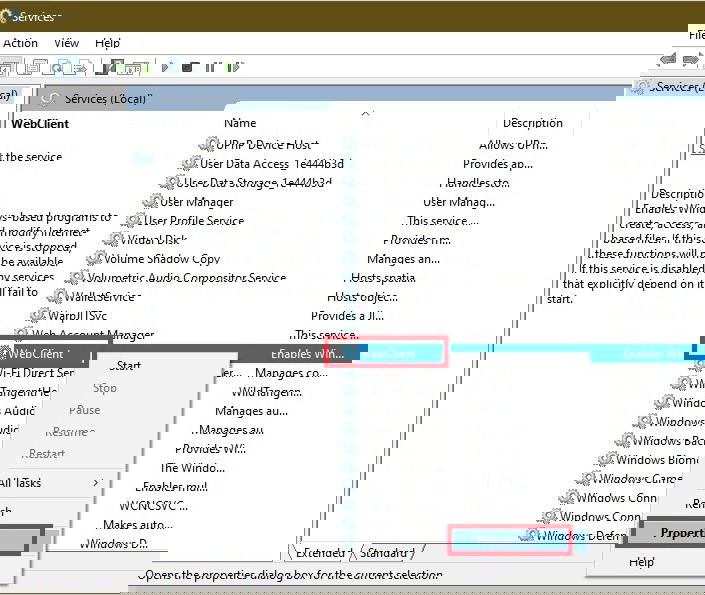
Task: Select the User Profile Service row
Action: pos(194,220)
